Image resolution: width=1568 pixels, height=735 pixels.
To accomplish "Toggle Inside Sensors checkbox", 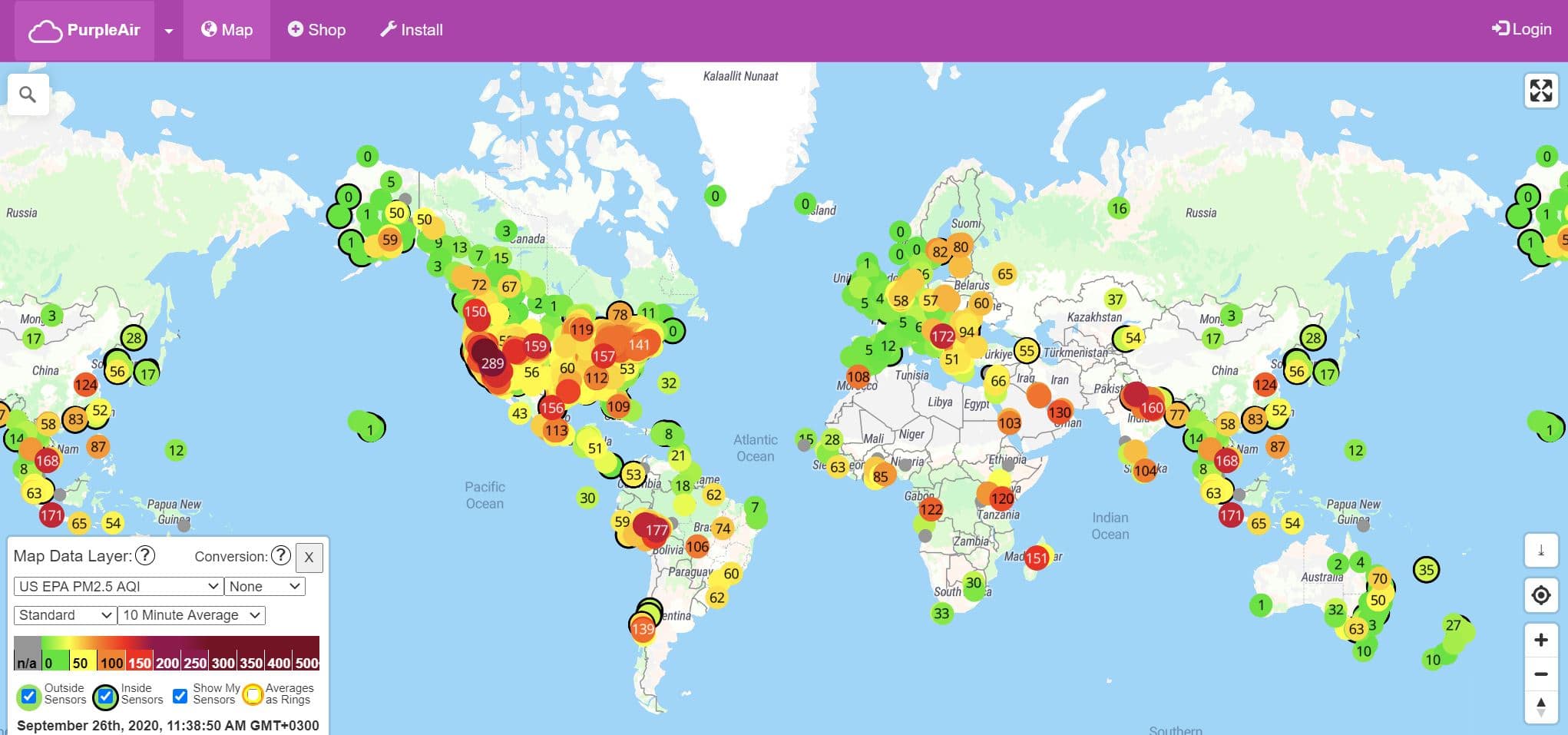I will pyautogui.click(x=105, y=696).
